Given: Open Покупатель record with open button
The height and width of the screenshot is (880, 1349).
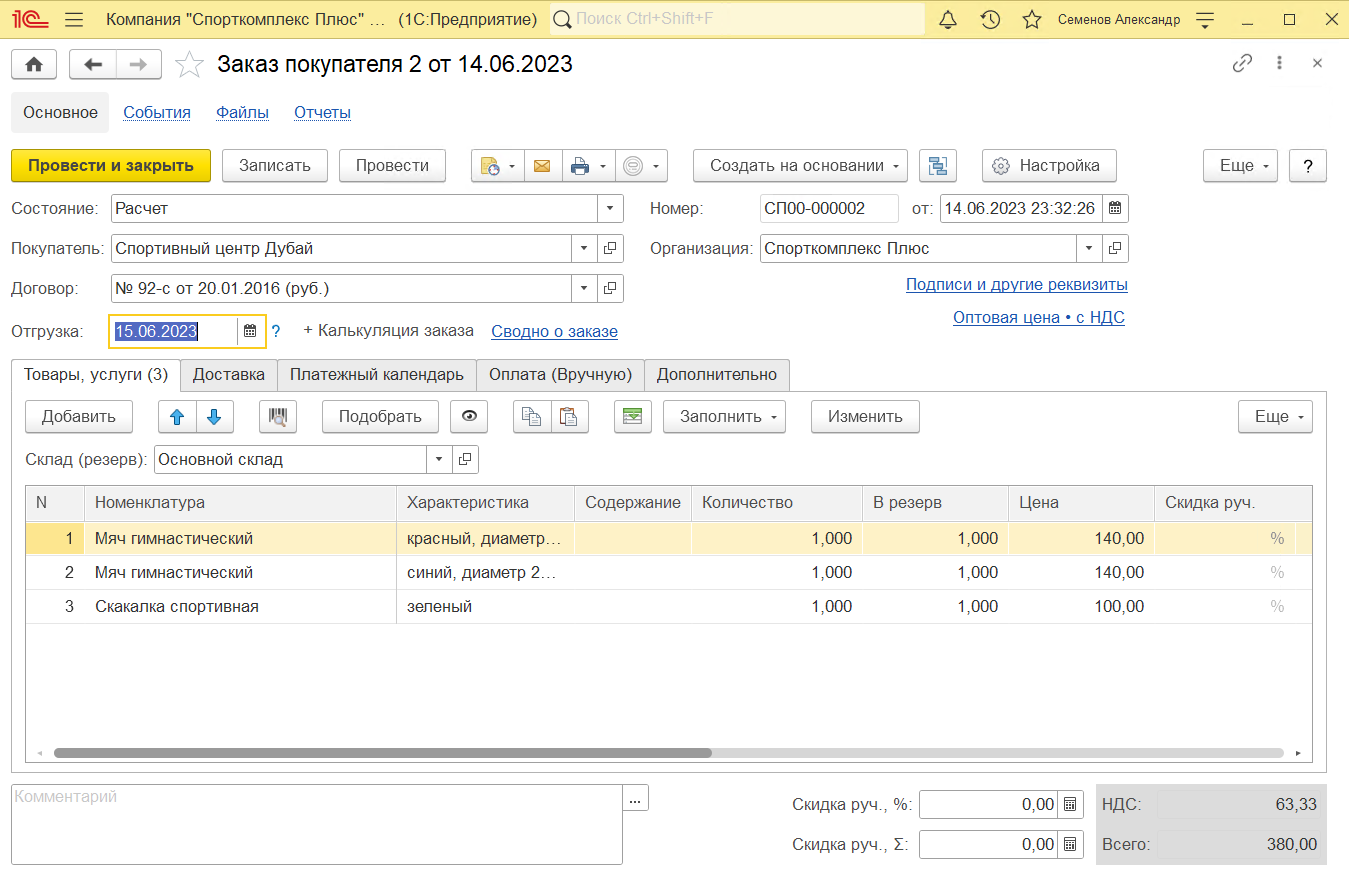Looking at the screenshot, I should point(611,249).
